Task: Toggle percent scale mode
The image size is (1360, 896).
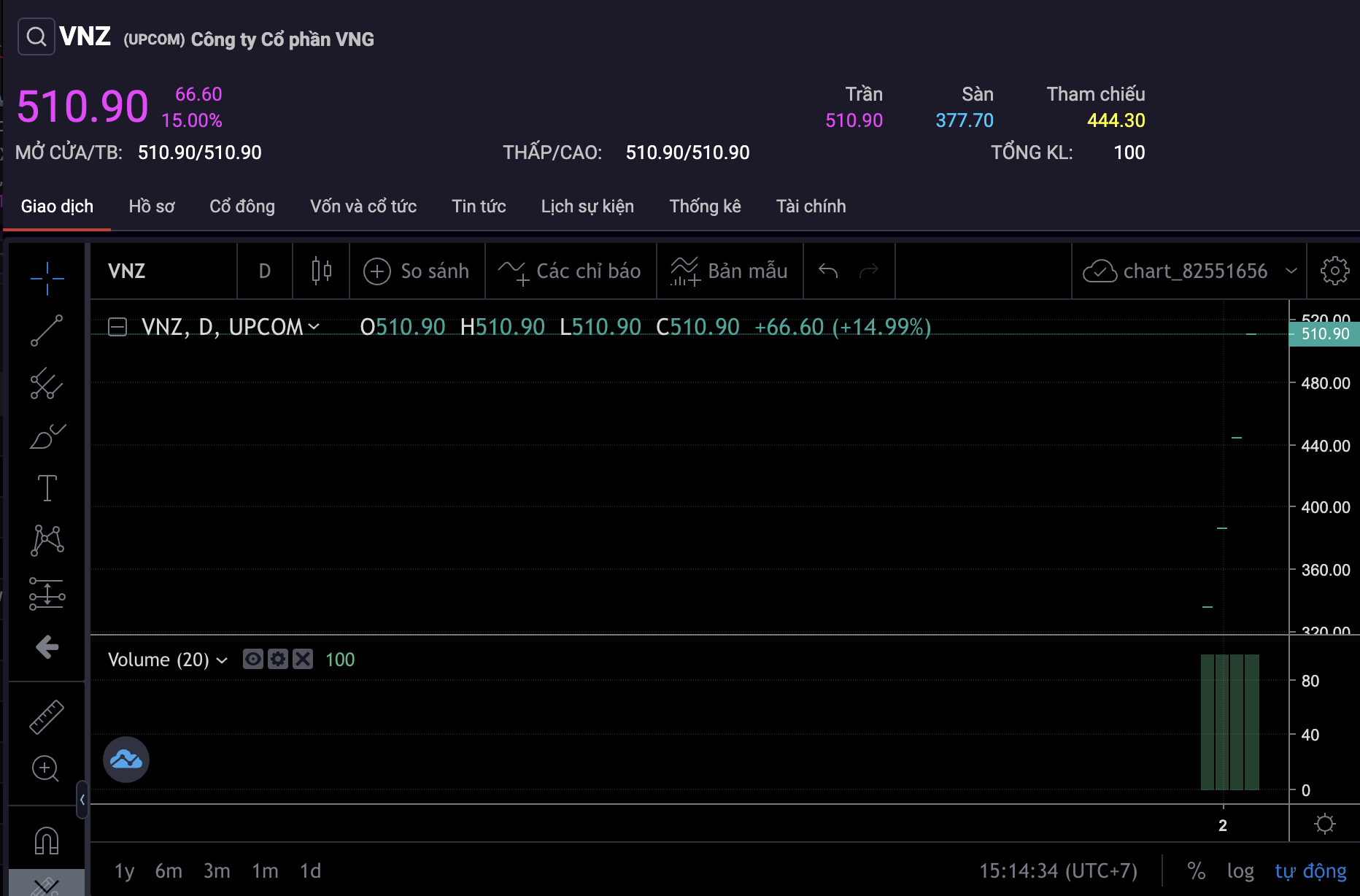Action: click(1196, 870)
